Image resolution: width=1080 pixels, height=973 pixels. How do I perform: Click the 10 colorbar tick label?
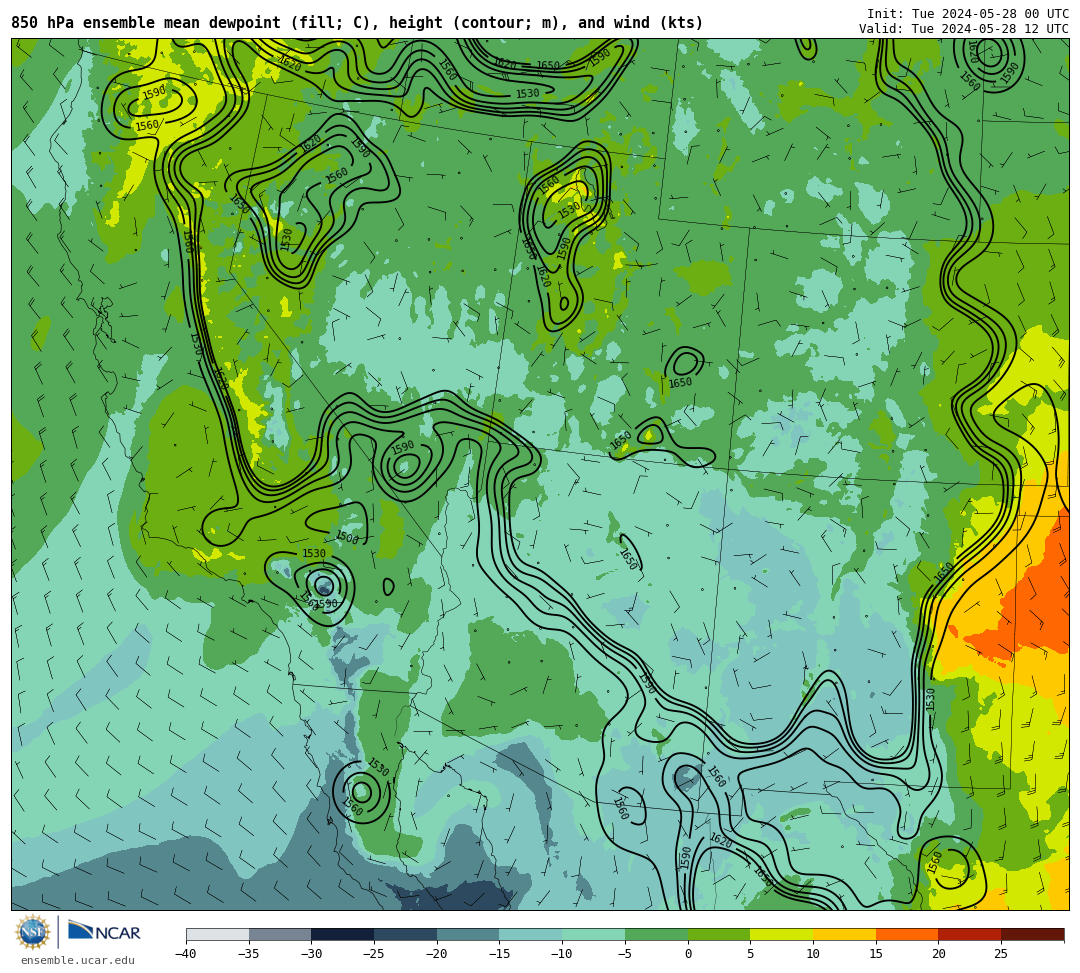813,954
